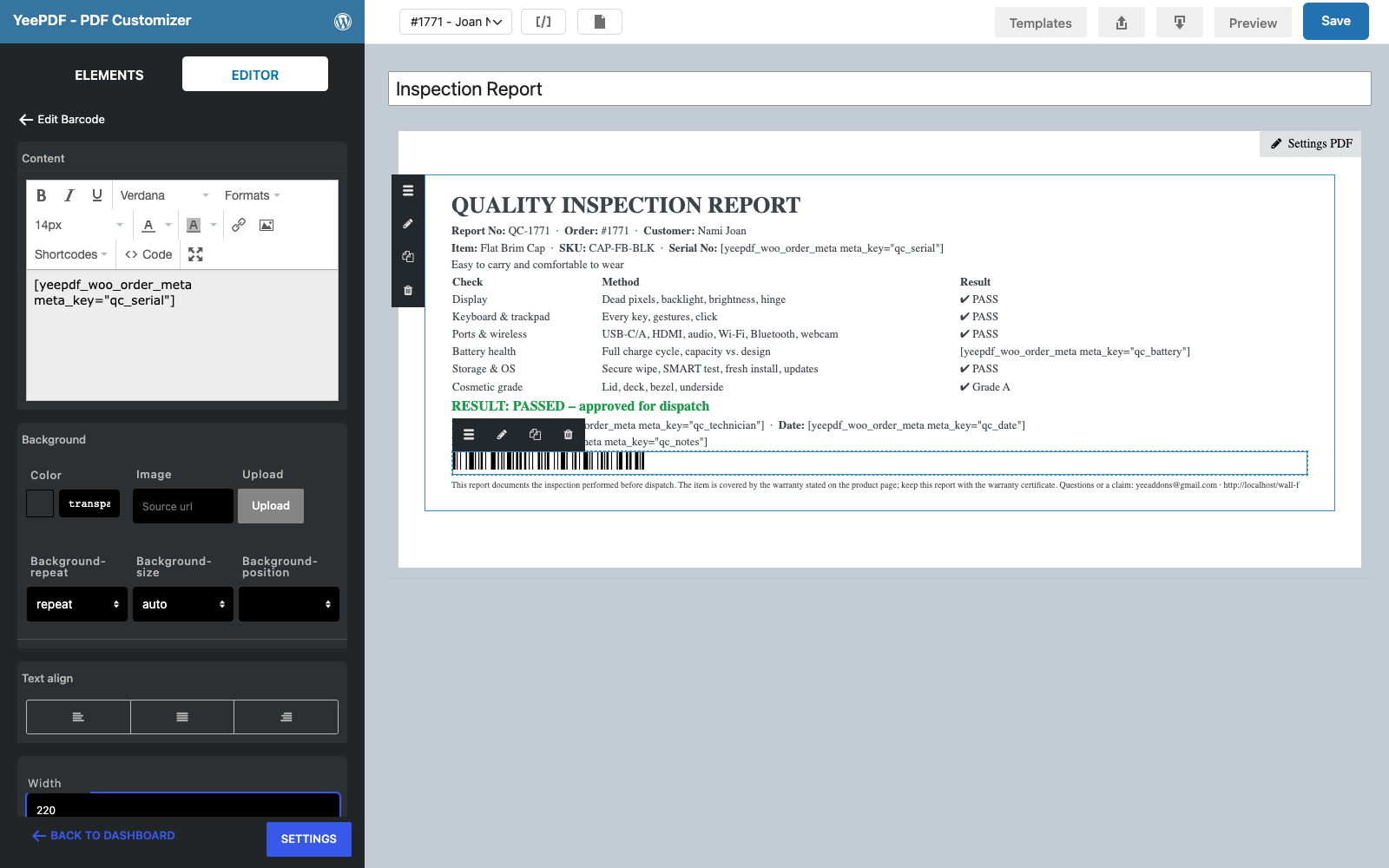This screenshot has width=1389, height=868.
Task: Open the Background-repeat dropdown
Action: click(x=77, y=604)
